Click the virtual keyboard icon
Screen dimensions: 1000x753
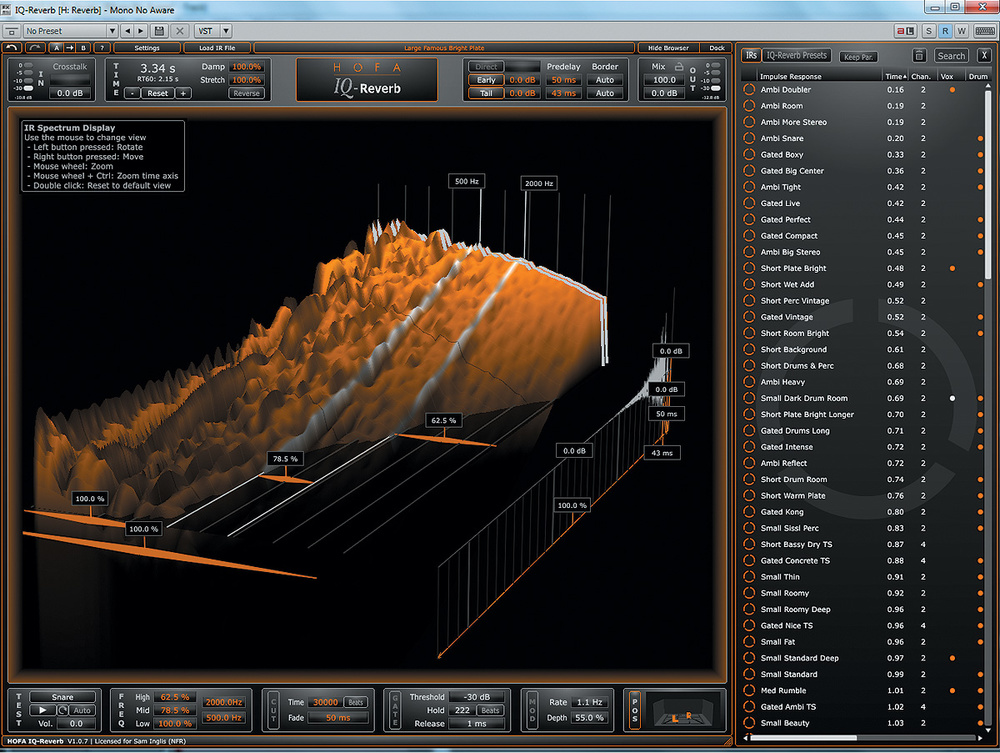coord(985,31)
